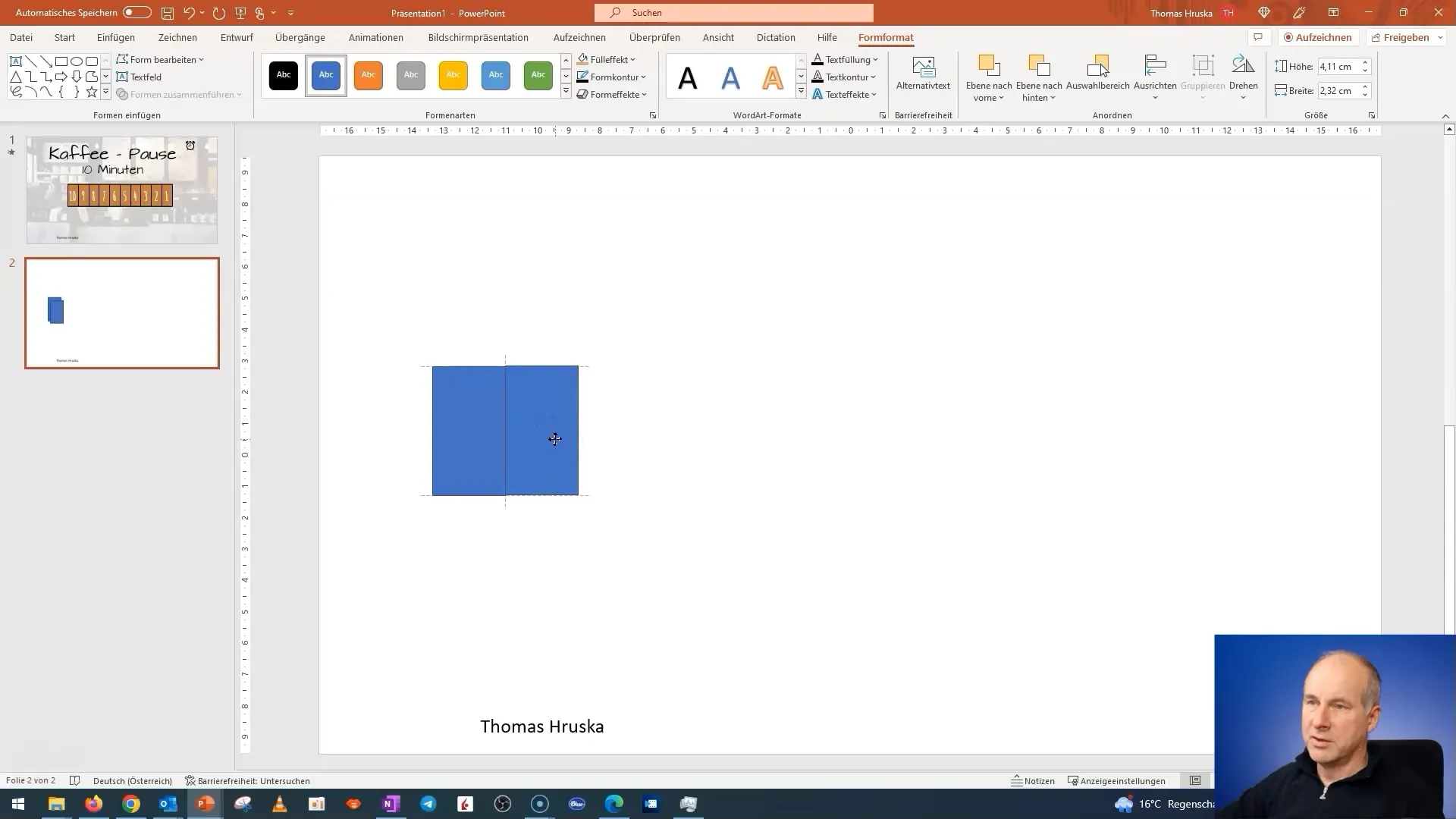Viewport: 1456px width, 819px height.
Task: Apply black Abc shape style
Action: pyautogui.click(x=284, y=75)
